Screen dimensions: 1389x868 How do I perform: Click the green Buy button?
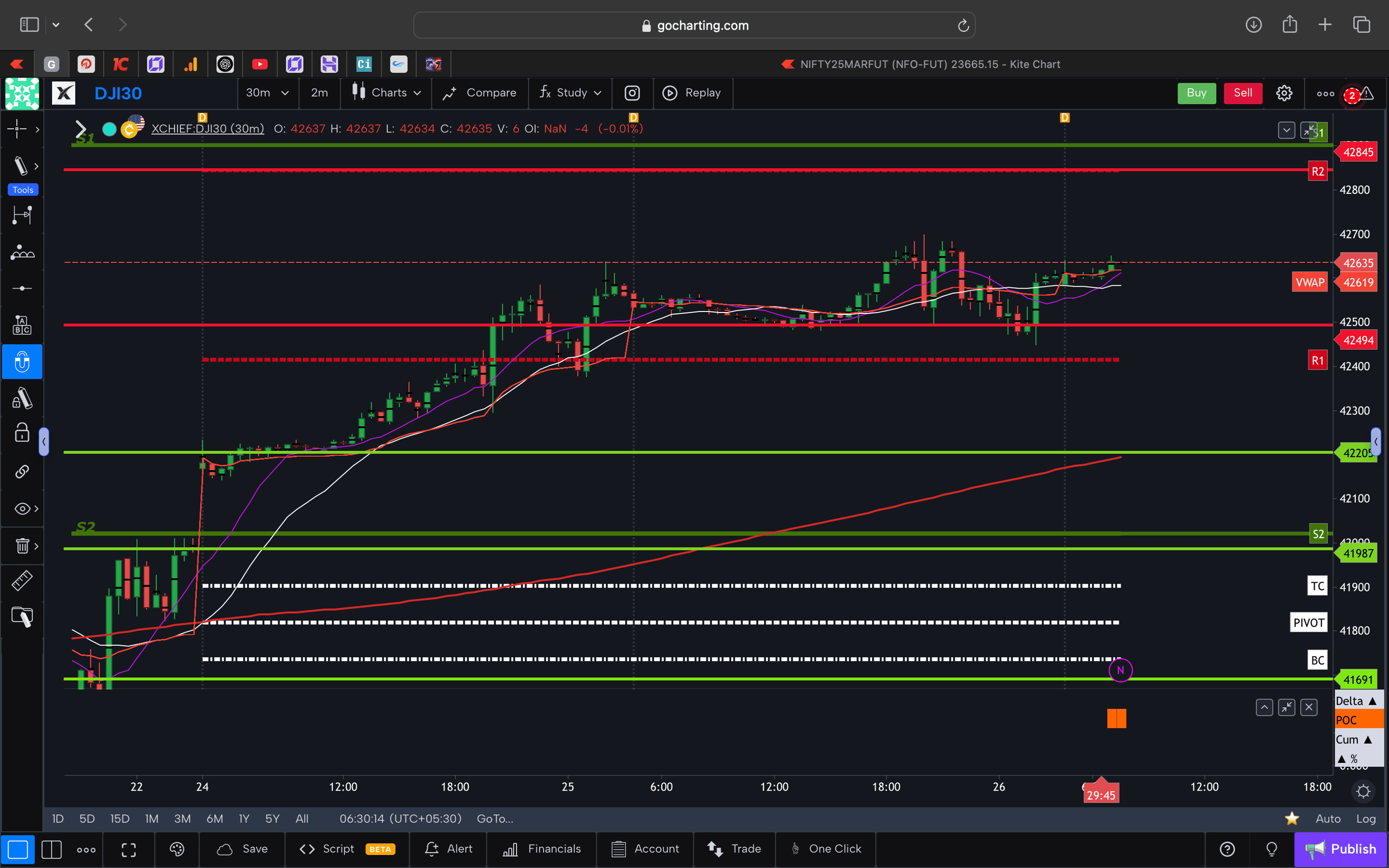(1196, 93)
